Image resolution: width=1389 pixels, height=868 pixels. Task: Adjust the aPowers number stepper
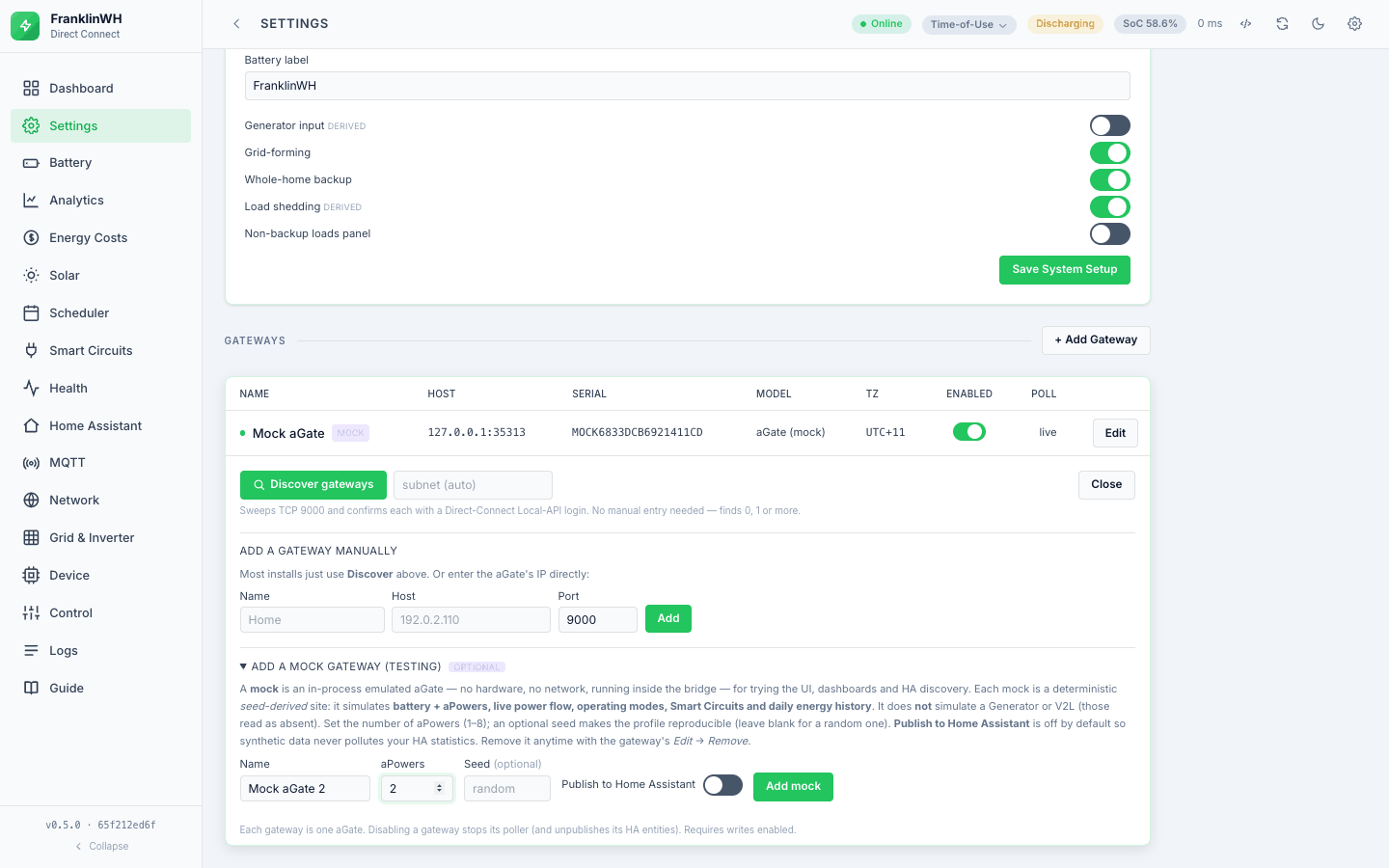point(439,788)
